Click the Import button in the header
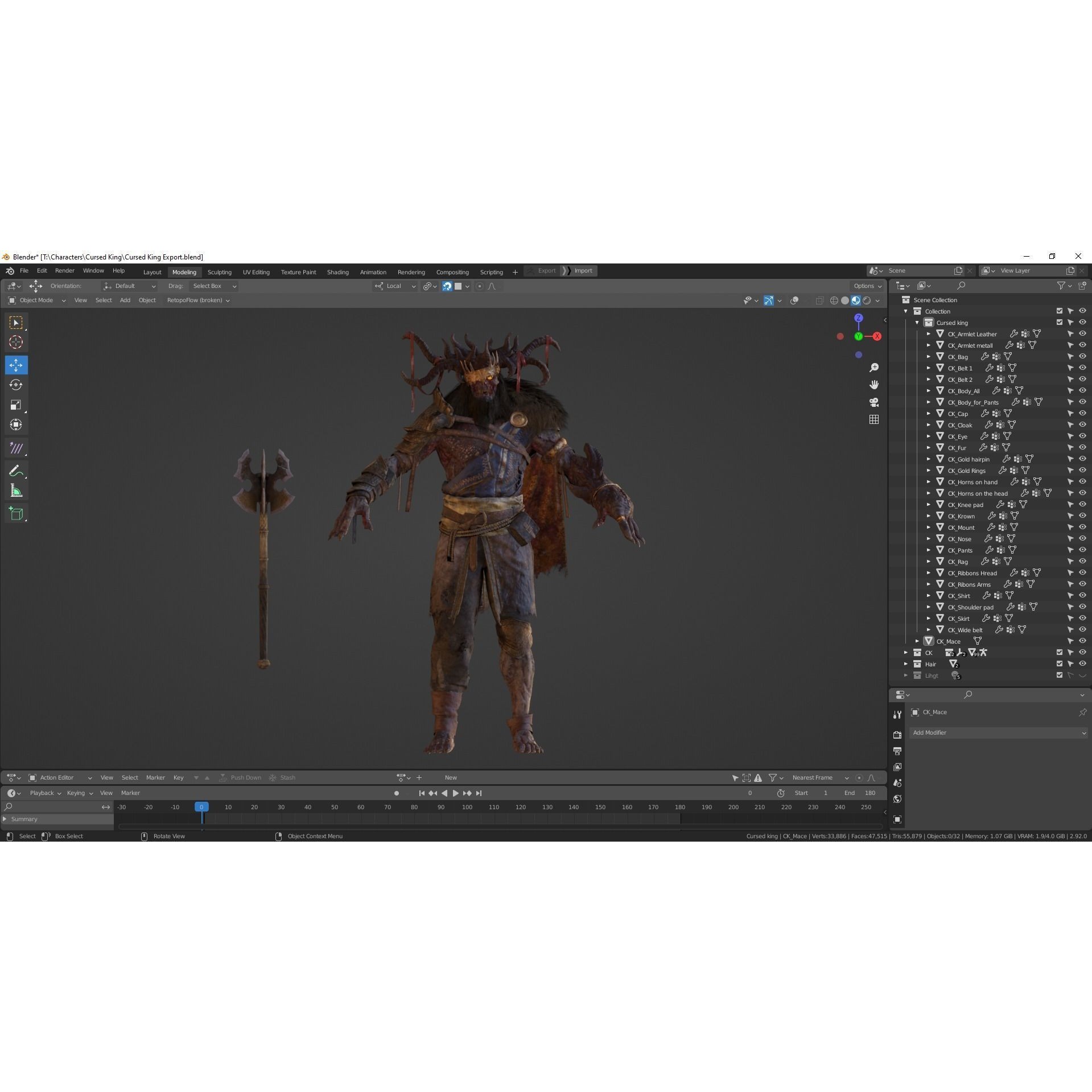Screen dimensions: 1092x1092 pos(584,270)
